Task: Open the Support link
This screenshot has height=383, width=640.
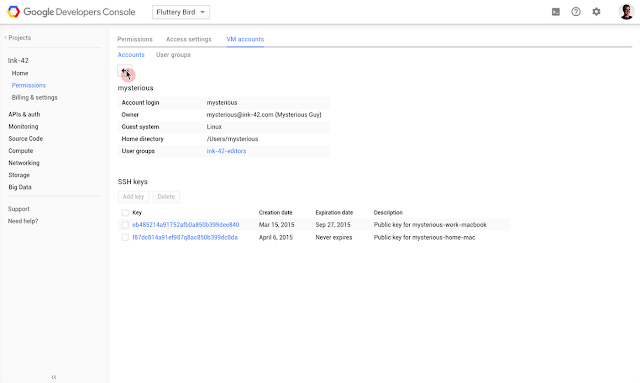Action: click(19, 209)
